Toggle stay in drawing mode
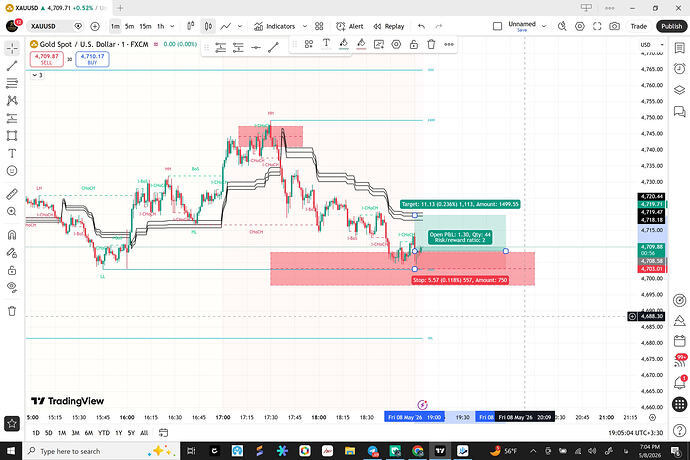Viewport: 690px width, 460px height. pos(12,253)
